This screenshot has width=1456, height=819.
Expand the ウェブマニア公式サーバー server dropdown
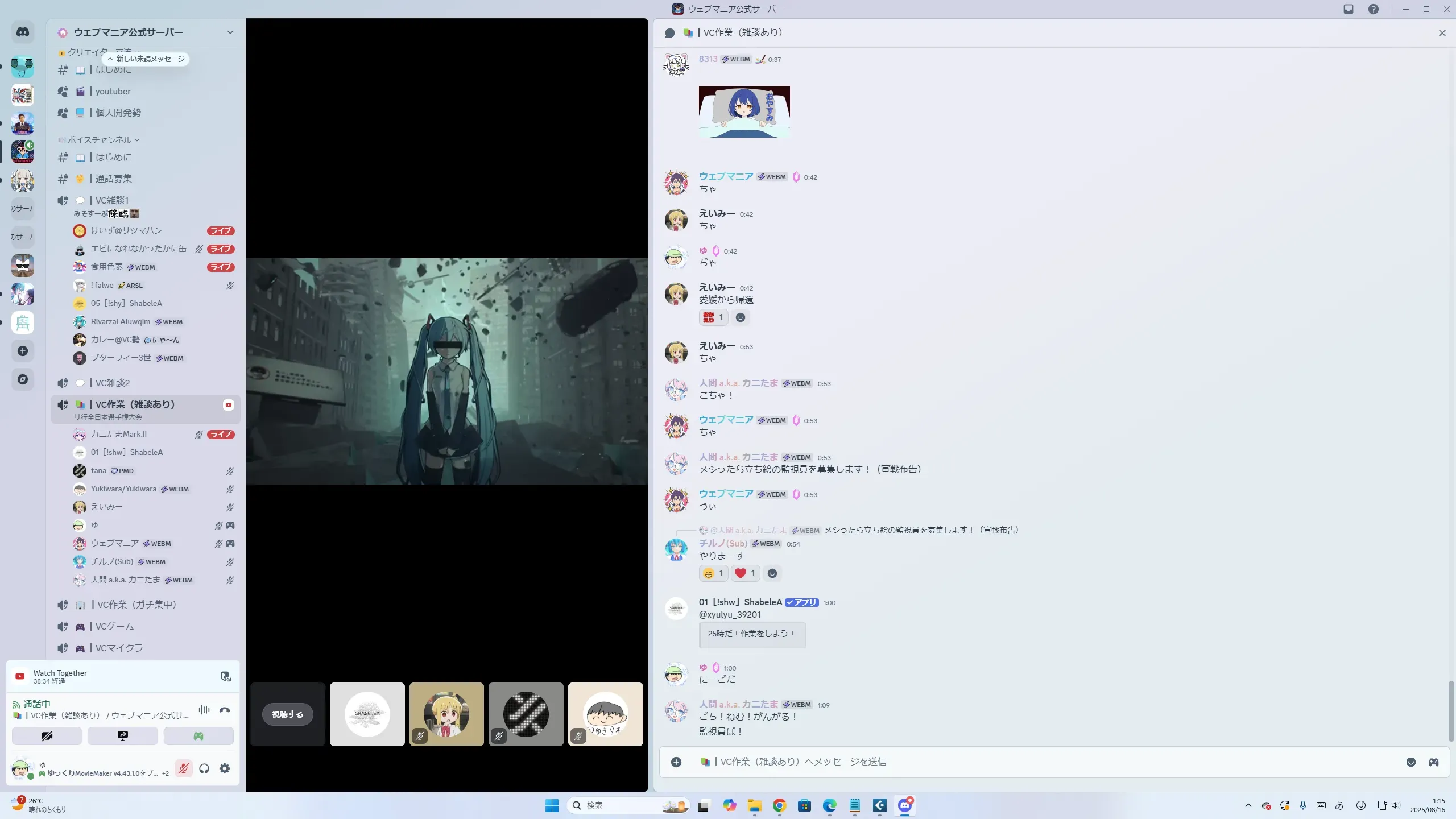click(230, 32)
